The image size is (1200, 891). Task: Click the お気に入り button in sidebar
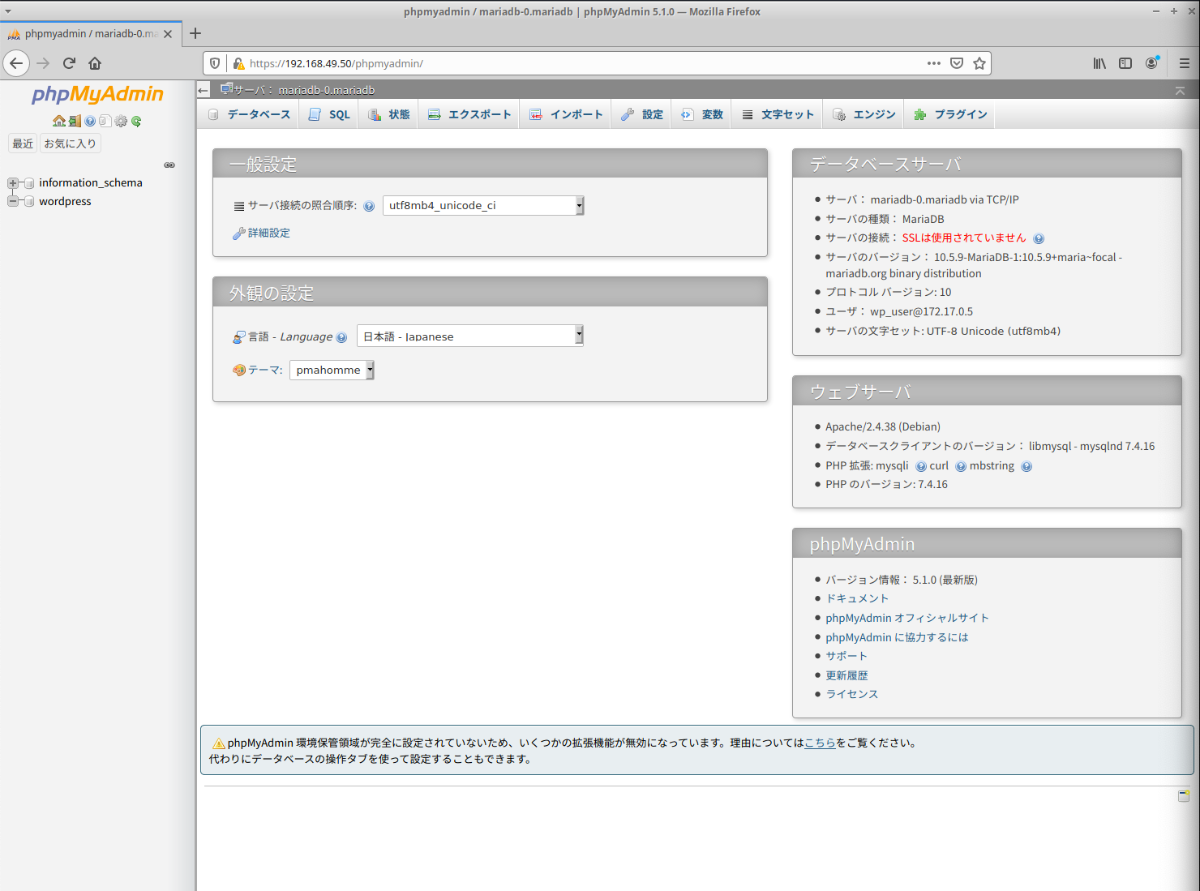pos(70,144)
